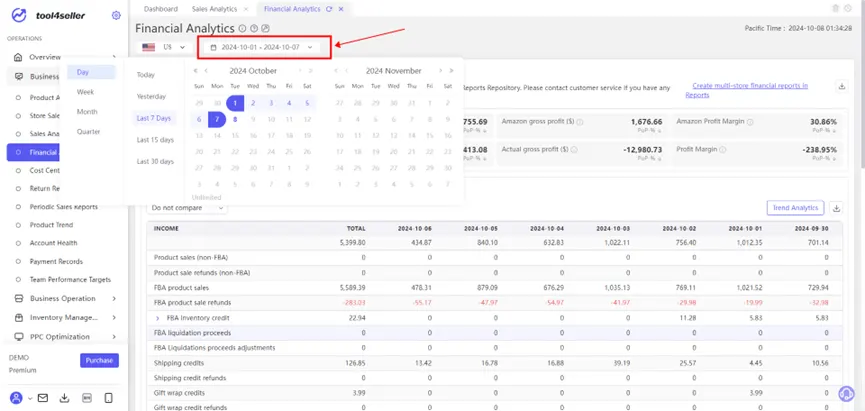865x411 pixels.
Task: Click the tool4seller logo icon
Action: point(19,15)
